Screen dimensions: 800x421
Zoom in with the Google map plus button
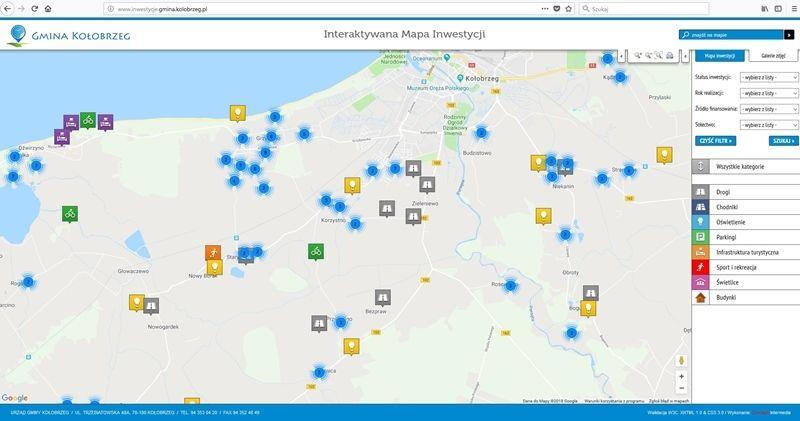[681, 377]
